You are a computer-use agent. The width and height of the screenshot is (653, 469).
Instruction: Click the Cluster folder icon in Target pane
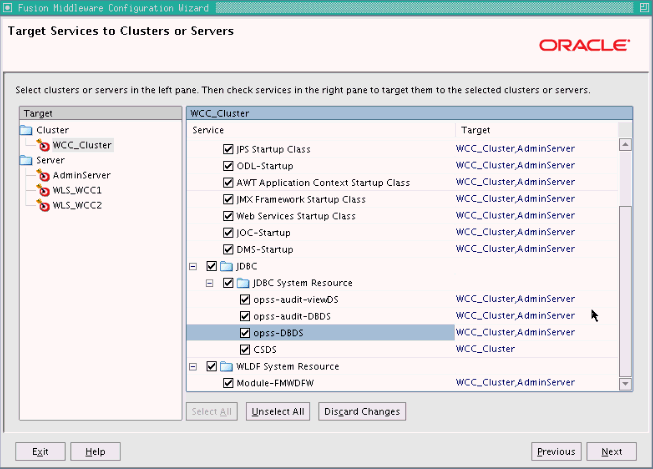click(x=26, y=130)
